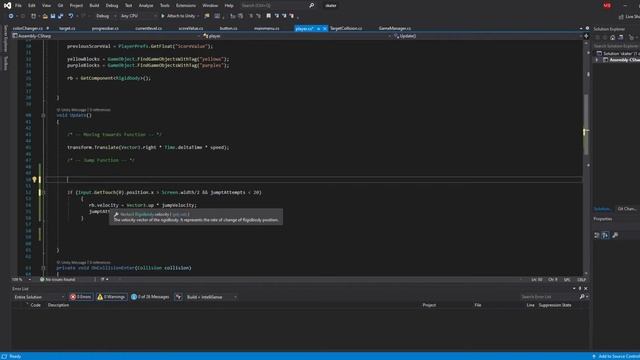Screen dimensions: 640x360
Task: Click the New Item toolbar icon
Action: (x=33, y=16)
